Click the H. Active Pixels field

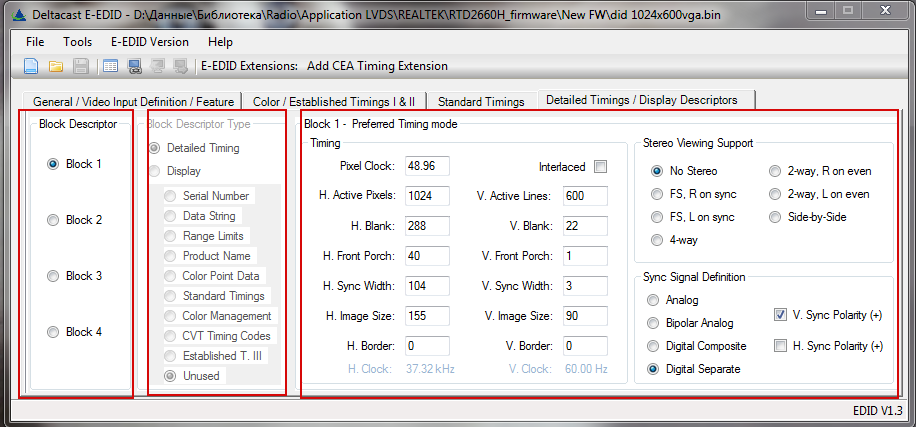point(426,195)
